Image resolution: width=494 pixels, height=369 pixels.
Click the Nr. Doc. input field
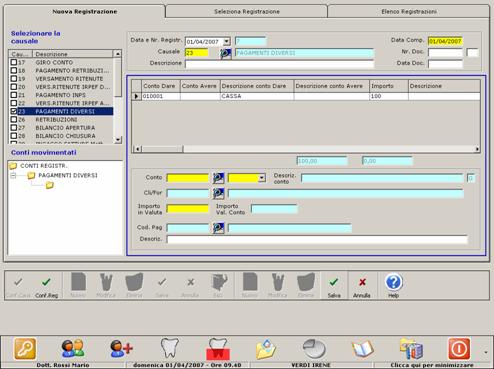tap(445, 52)
